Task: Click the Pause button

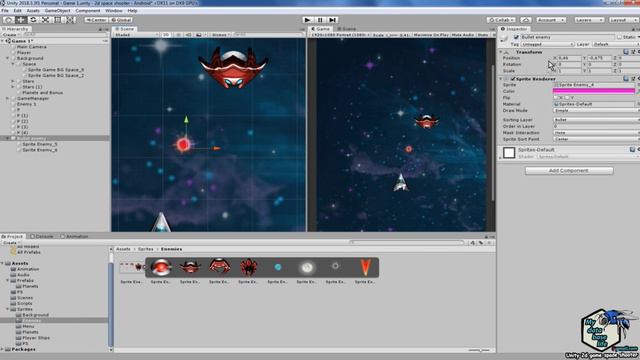Action: click(x=320, y=20)
